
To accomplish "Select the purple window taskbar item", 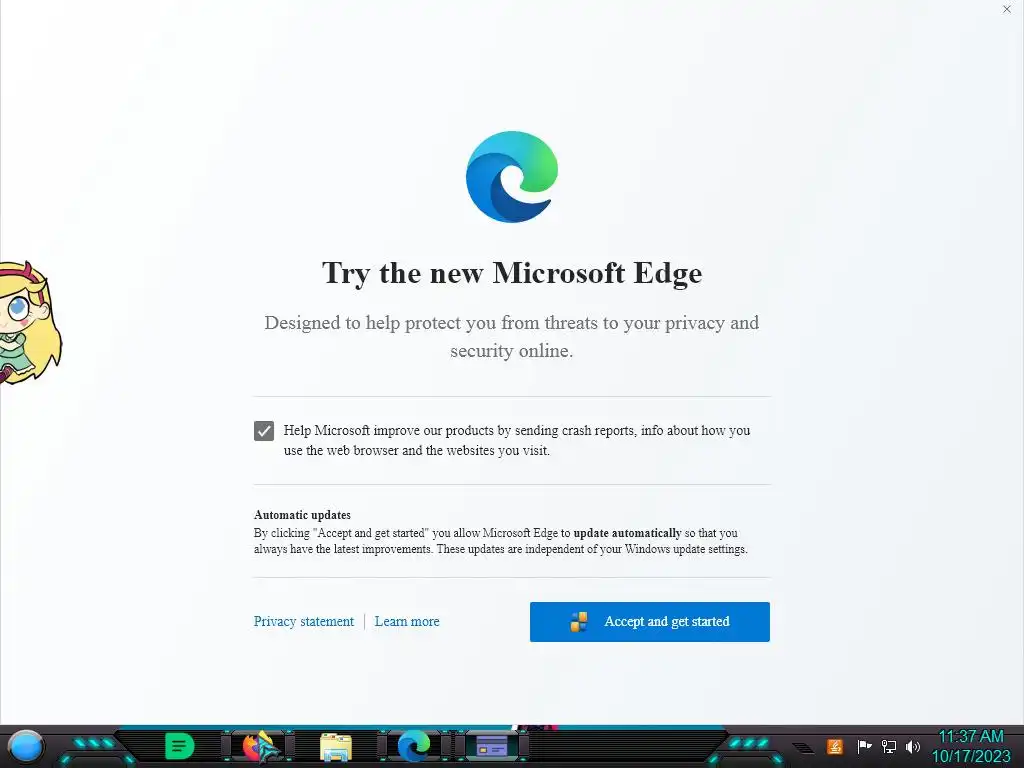I will point(492,745).
